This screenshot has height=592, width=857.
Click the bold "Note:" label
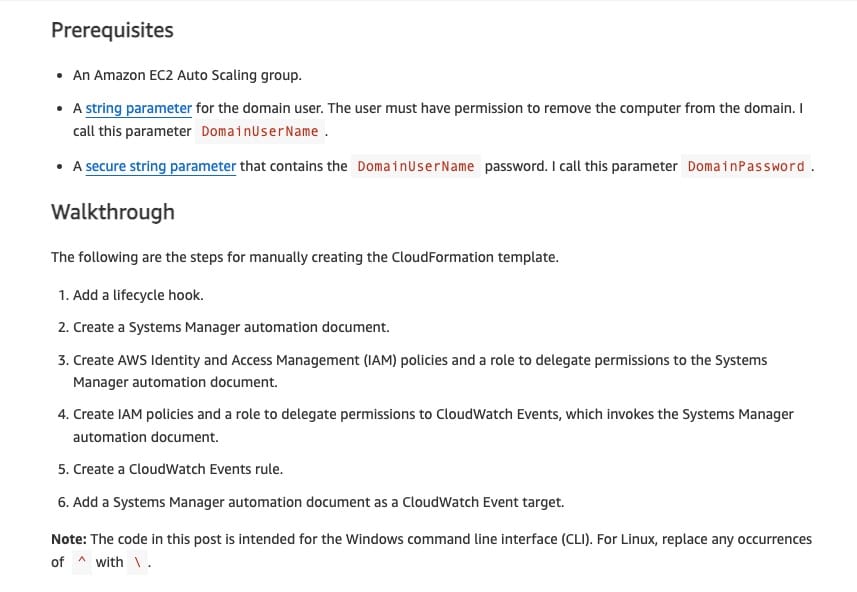tap(68, 539)
